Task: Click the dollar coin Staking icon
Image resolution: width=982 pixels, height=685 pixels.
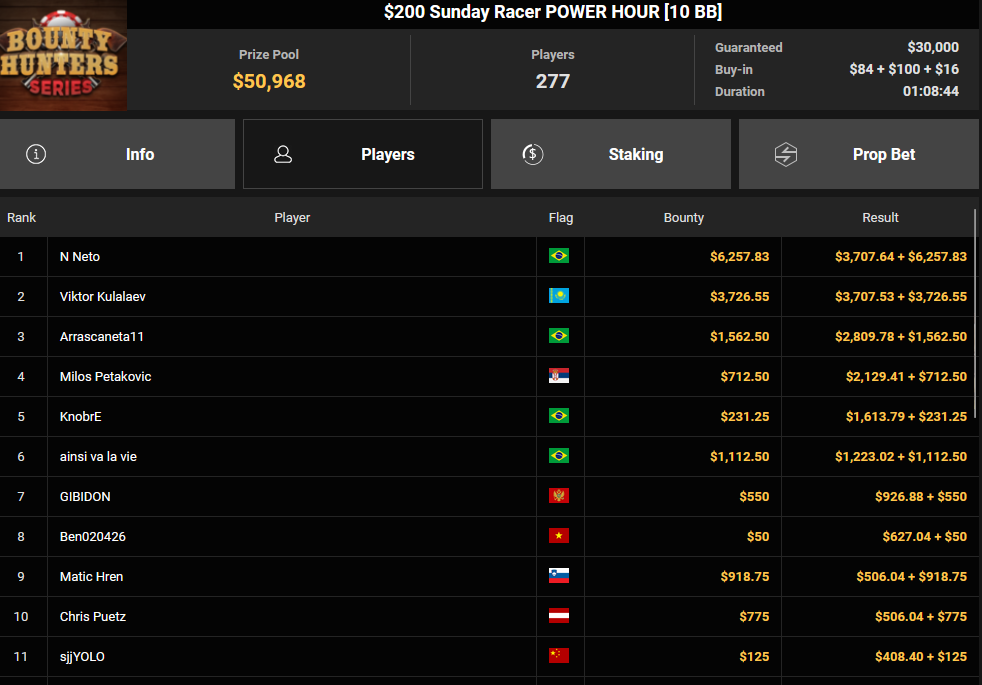Action: 533,154
